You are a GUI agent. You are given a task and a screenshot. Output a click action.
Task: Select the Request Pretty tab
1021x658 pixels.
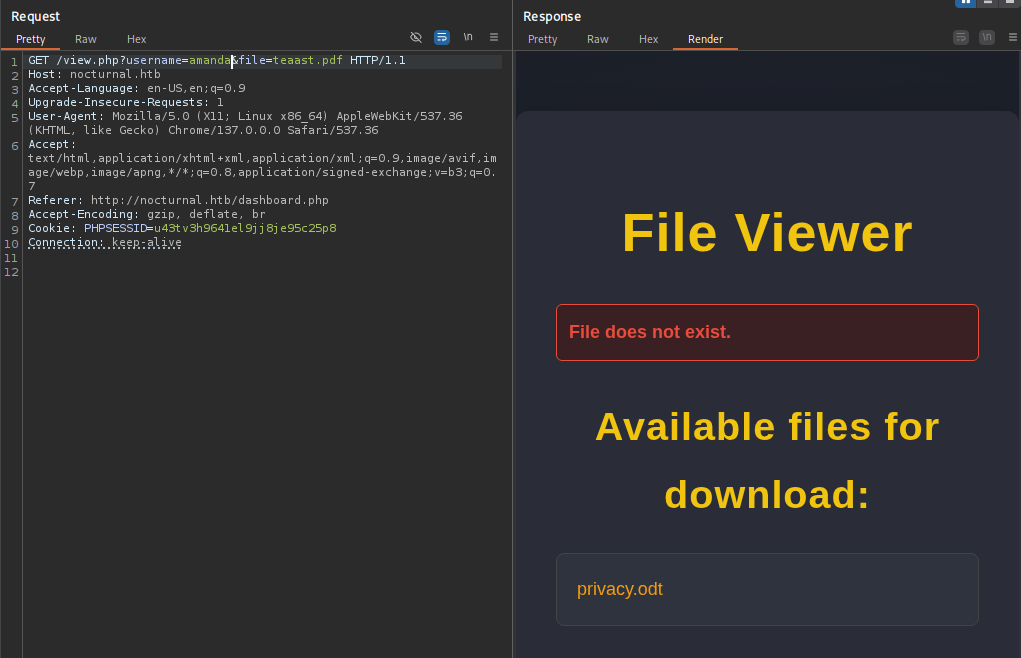click(31, 39)
